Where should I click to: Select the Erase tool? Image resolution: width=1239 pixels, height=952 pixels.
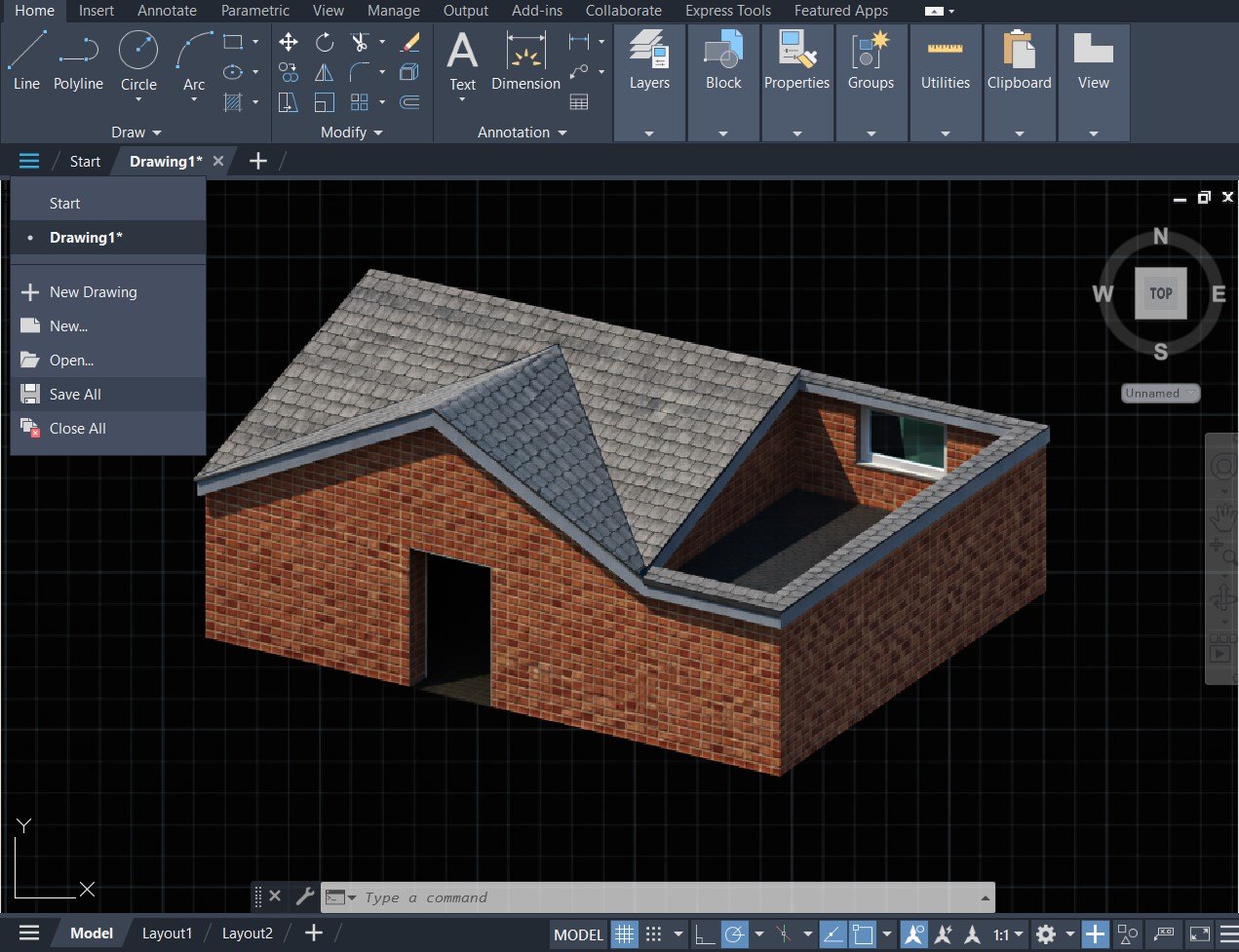[x=408, y=43]
